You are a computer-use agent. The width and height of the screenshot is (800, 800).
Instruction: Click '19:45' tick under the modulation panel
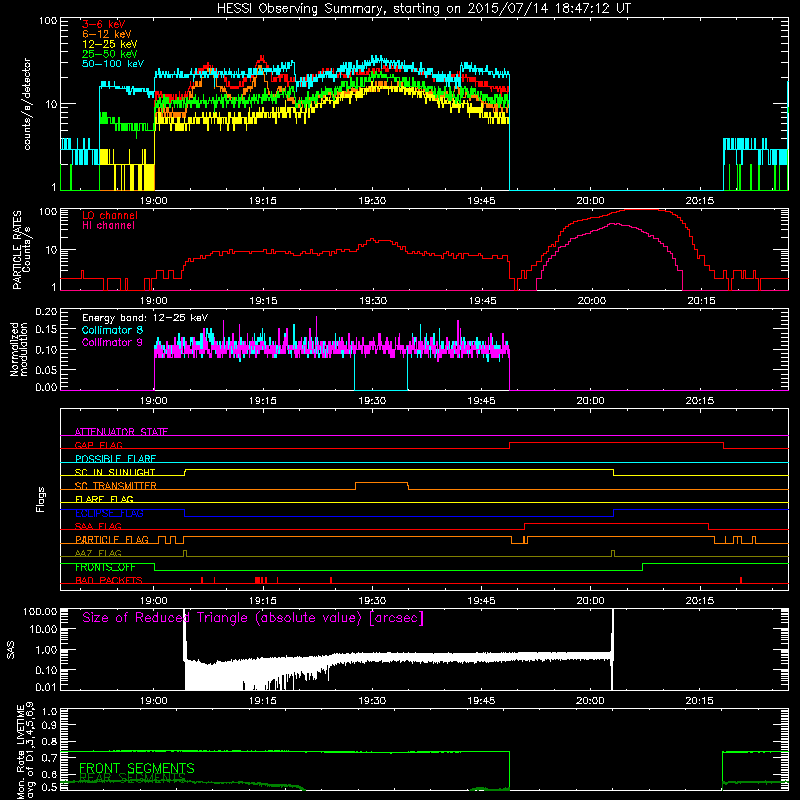click(481, 401)
